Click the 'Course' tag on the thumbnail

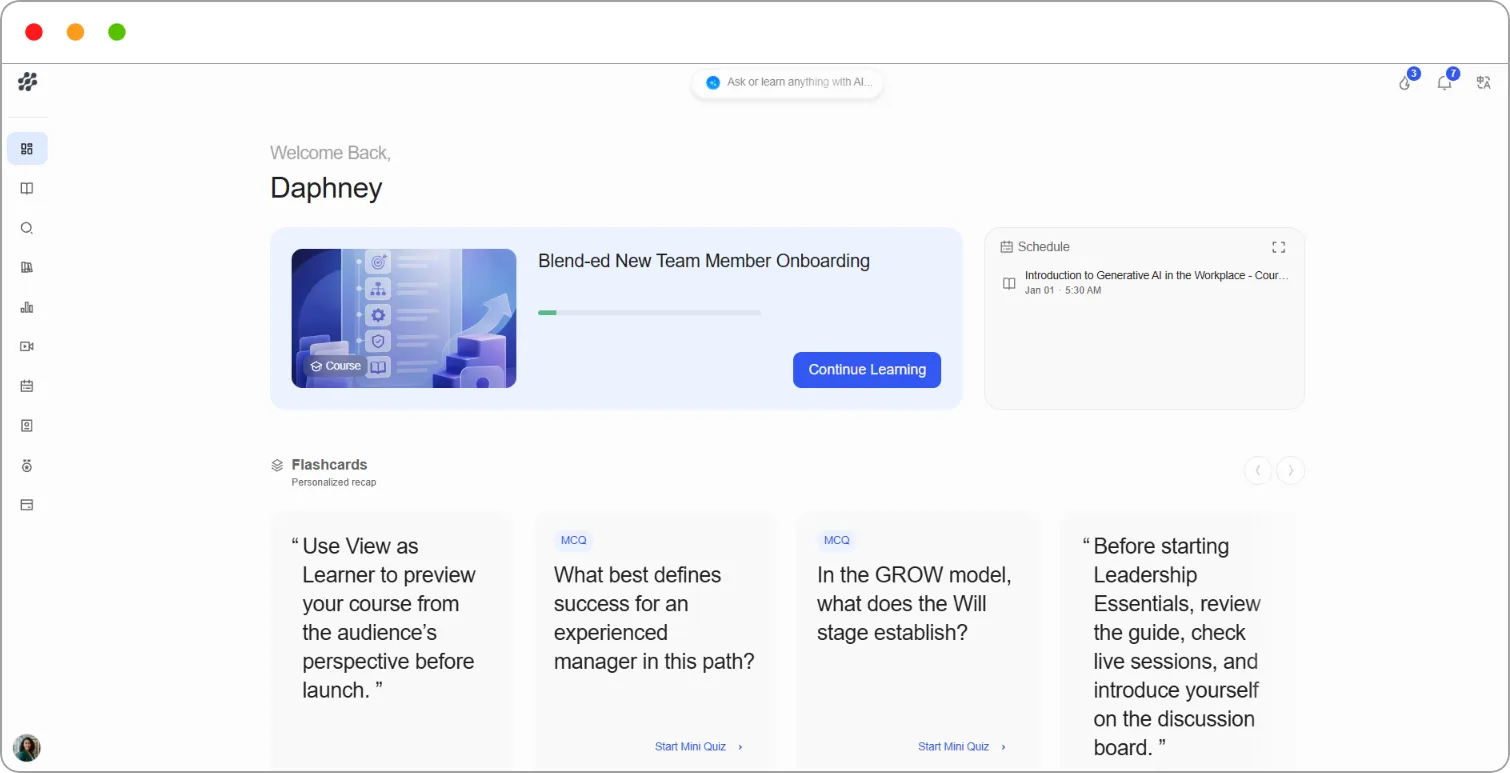[336, 366]
